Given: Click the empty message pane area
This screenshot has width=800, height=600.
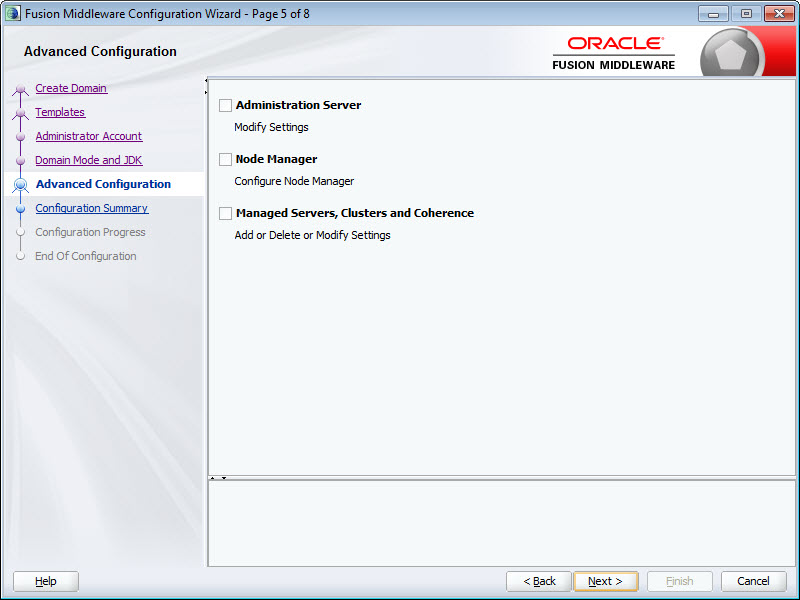Looking at the screenshot, I should click(x=502, y=523).
